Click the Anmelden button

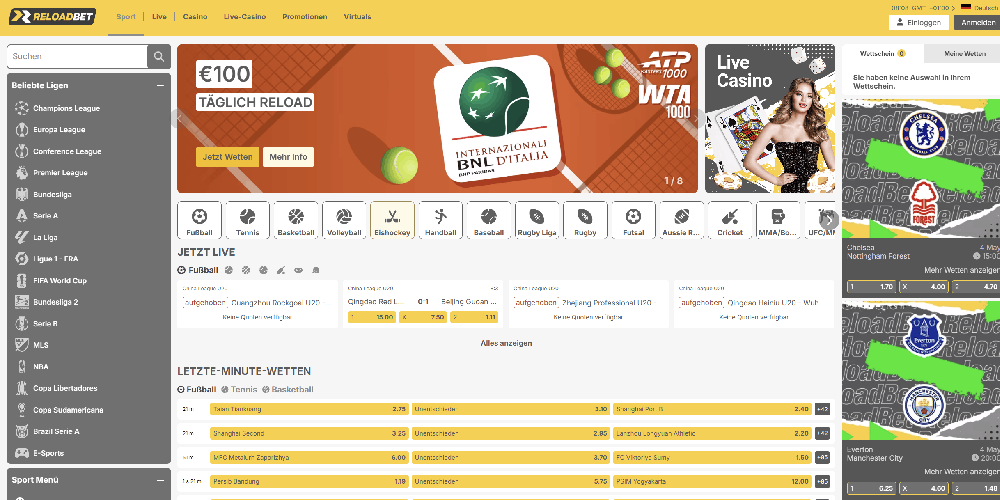coord(978,22)
